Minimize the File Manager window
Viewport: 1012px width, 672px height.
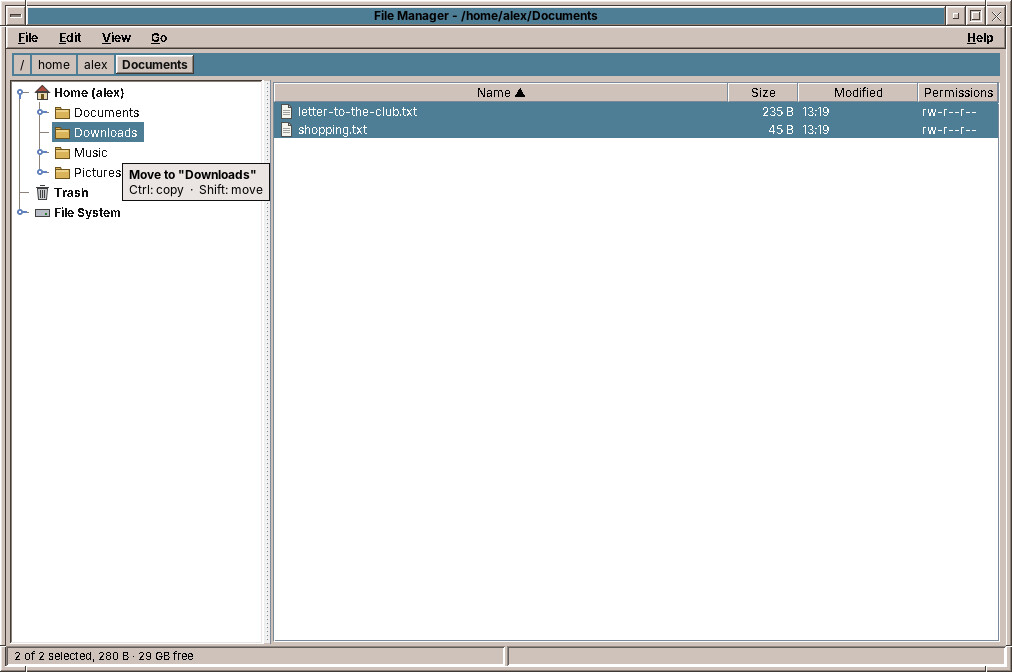pyautogui.click(x=956, y=15)
